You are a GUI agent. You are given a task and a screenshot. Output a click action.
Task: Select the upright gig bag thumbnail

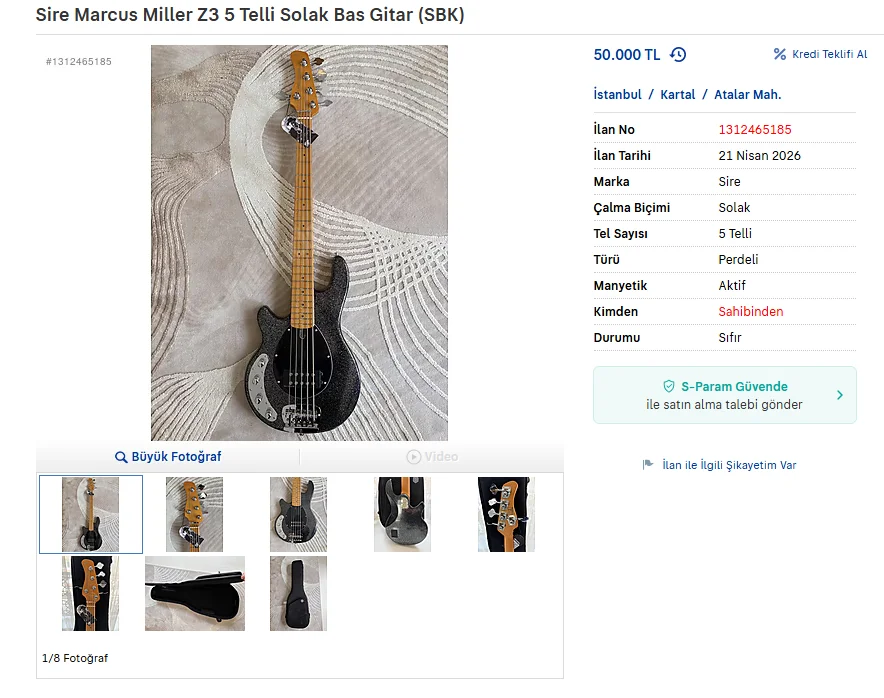[298, 593]
